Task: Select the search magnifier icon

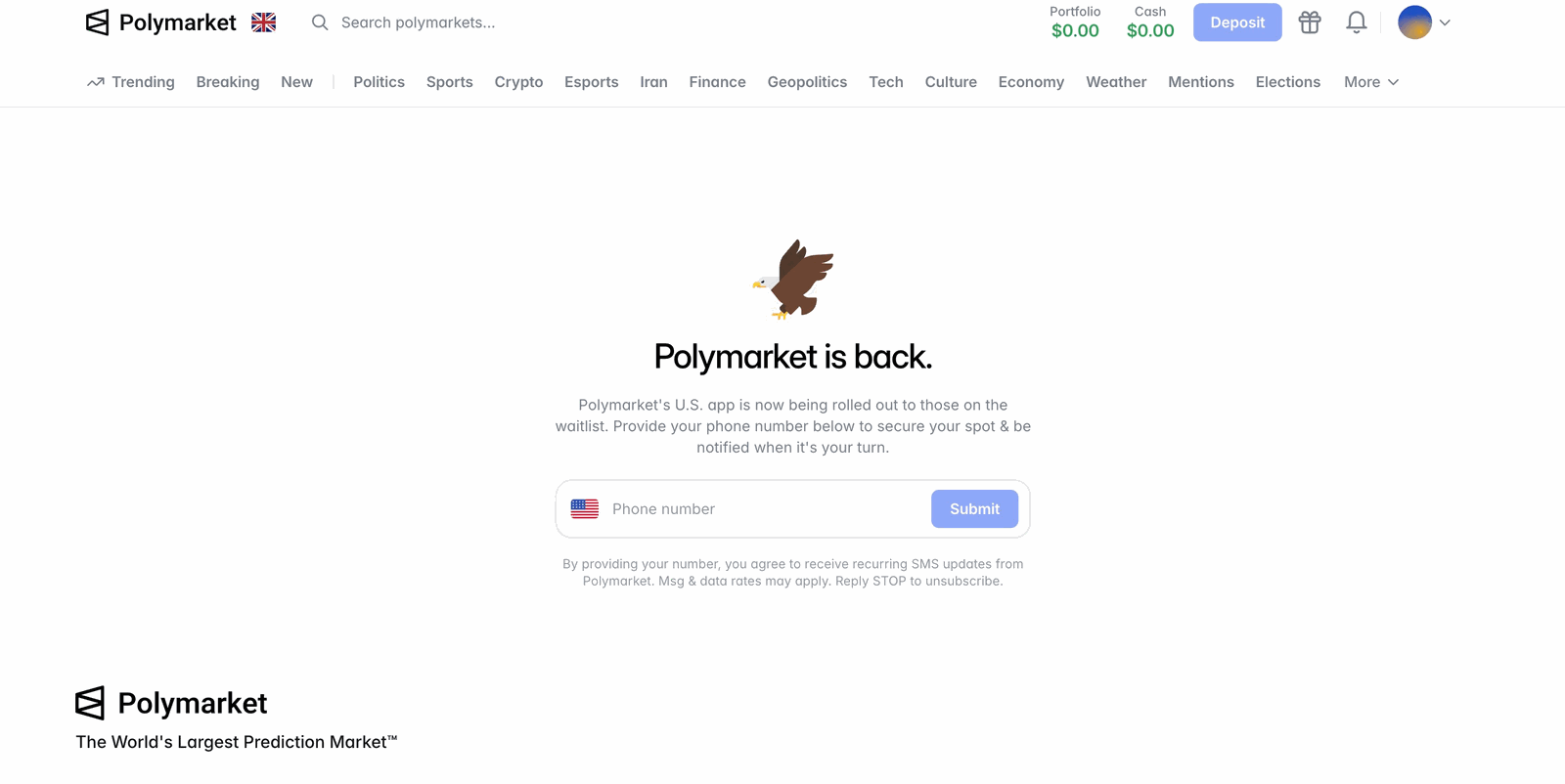Action: click(x=319, y=22)
